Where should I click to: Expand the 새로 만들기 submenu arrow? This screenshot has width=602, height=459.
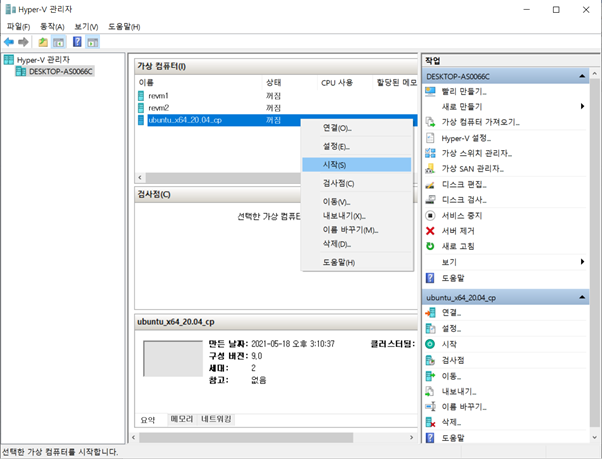[582, 106]
